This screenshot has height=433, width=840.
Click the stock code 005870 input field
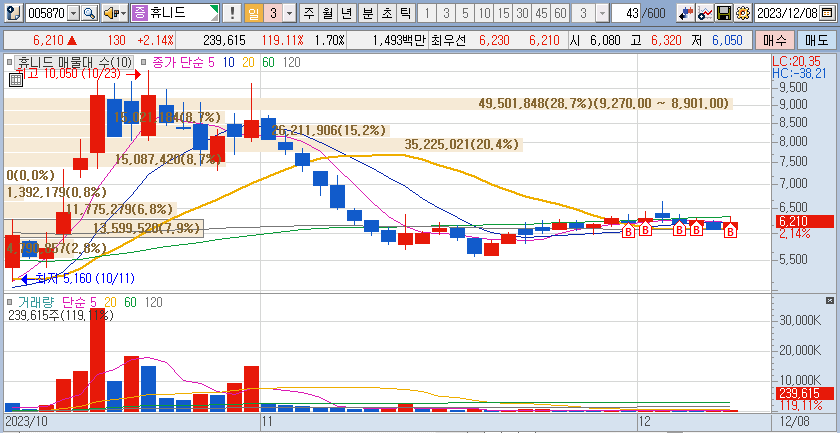[x=47, y=13]
